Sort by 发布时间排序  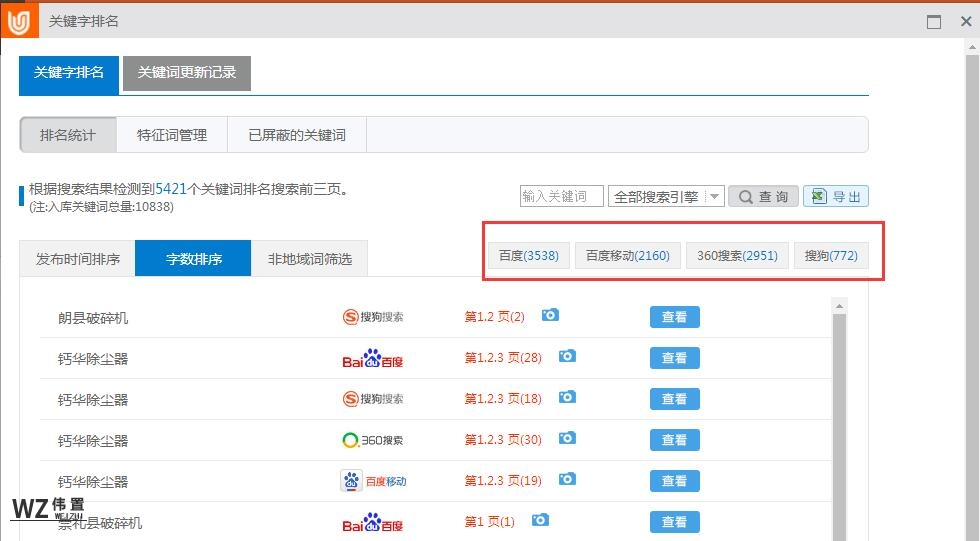click(x=78, y=259)
